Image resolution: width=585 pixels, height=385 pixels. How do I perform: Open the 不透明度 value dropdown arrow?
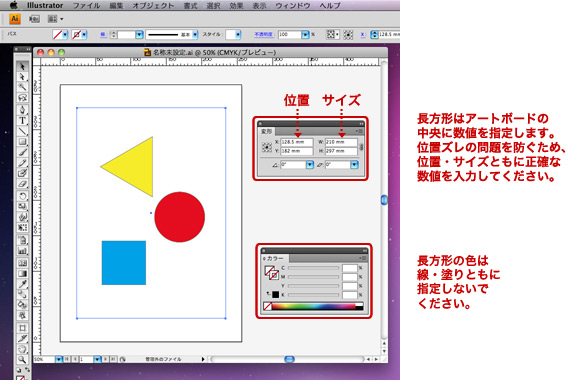(x=305, y=35)
